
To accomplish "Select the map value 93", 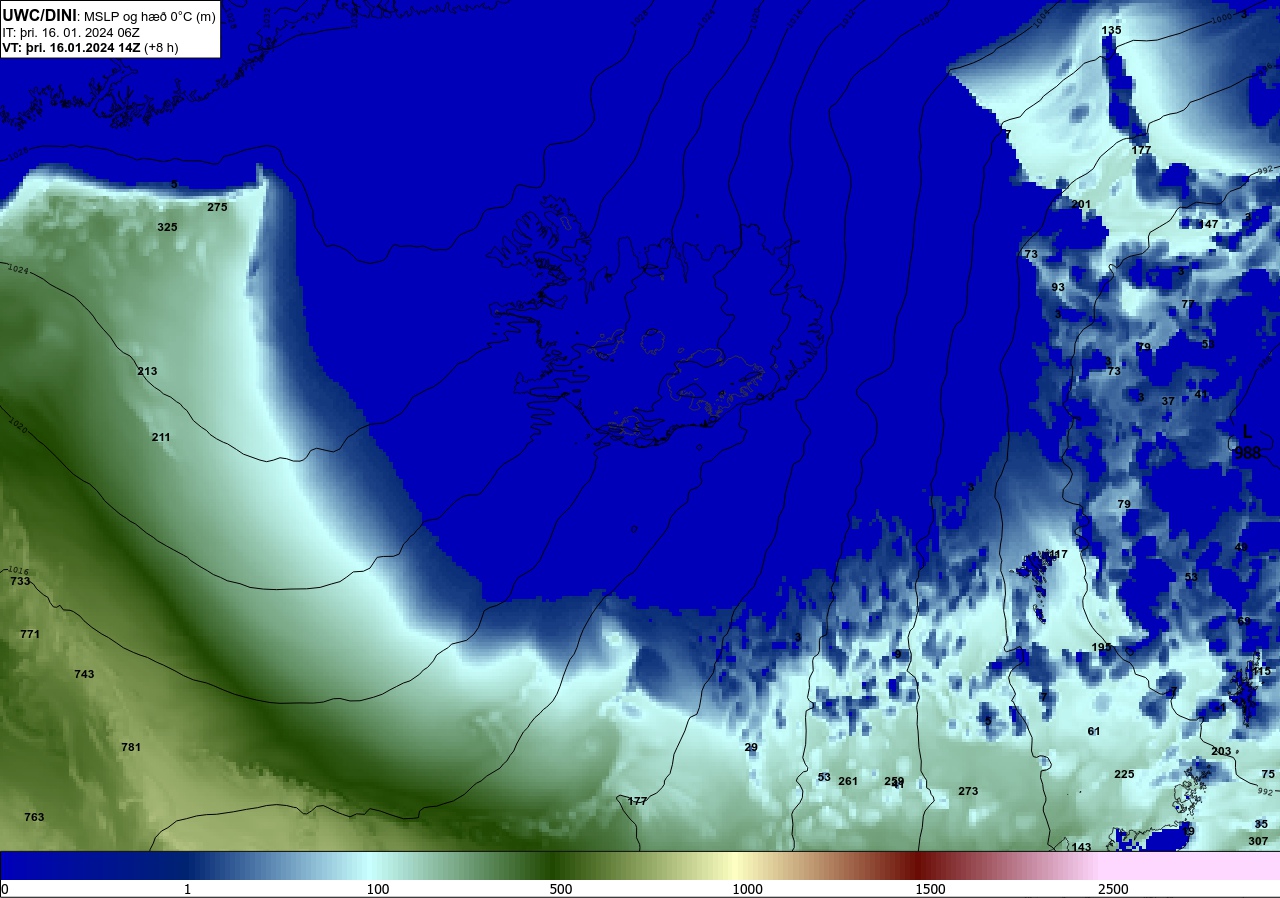I will [1058, 287].
